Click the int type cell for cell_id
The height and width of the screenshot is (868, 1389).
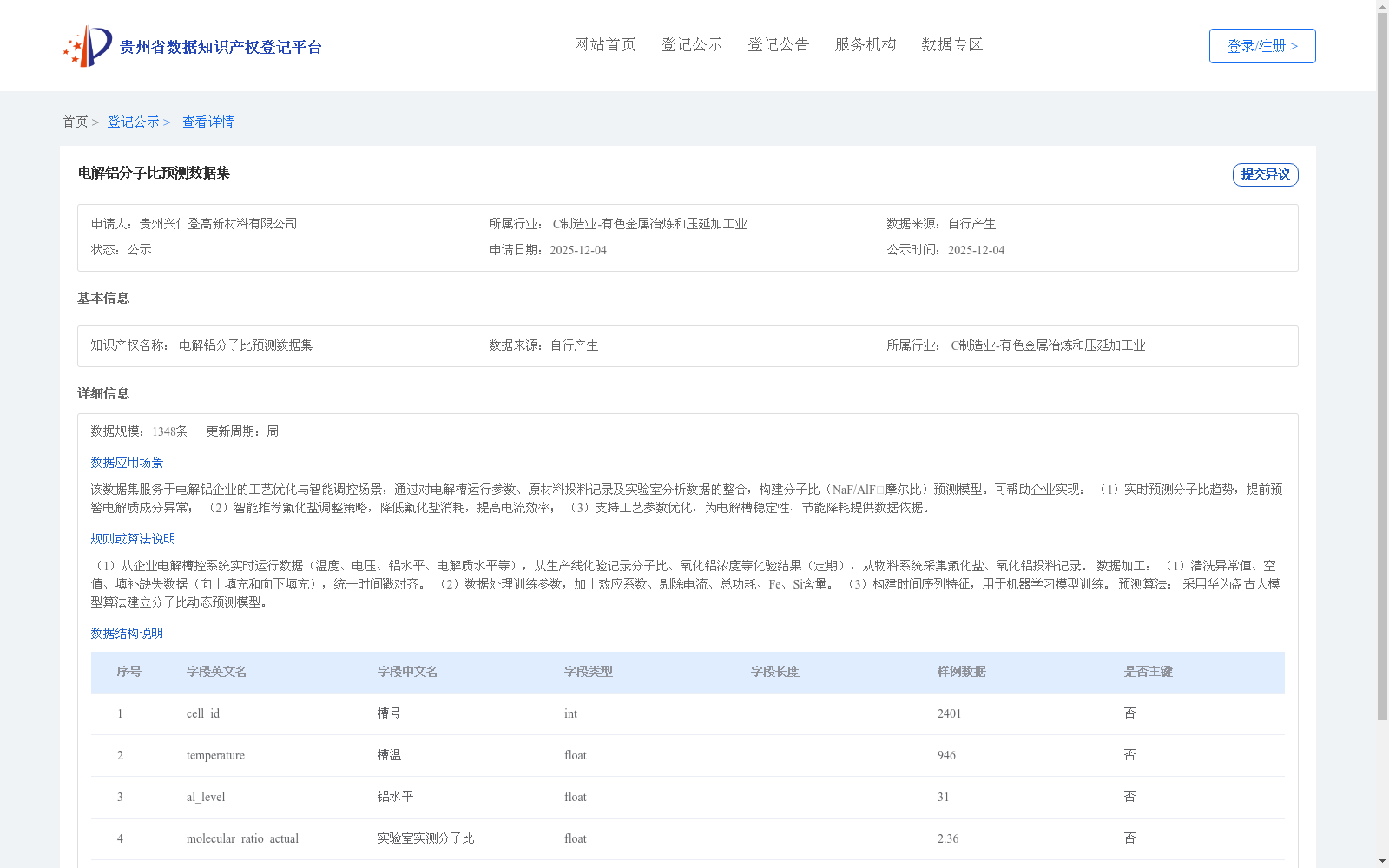[570, 713]
